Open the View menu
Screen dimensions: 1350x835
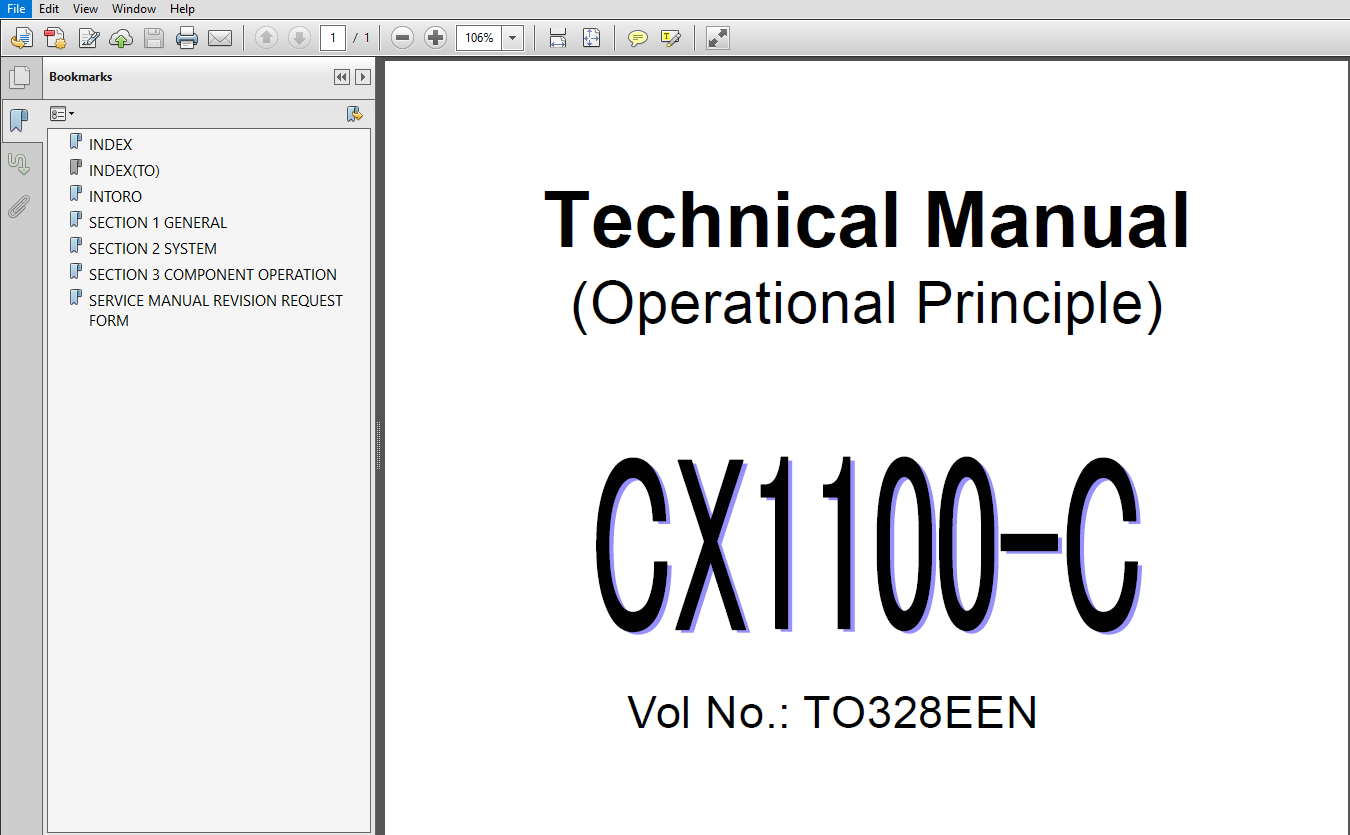click(86, 9)
